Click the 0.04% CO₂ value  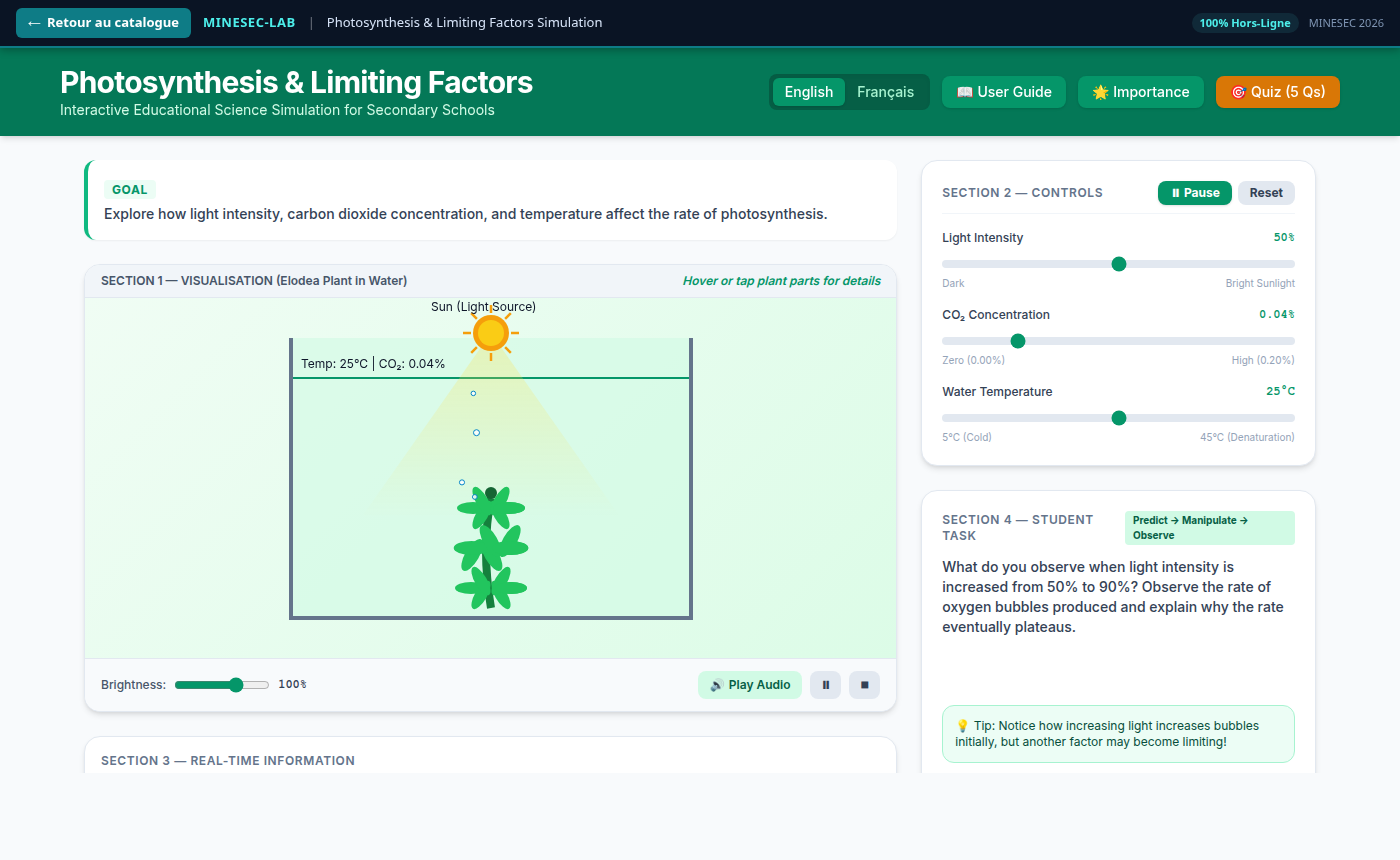1277,315
